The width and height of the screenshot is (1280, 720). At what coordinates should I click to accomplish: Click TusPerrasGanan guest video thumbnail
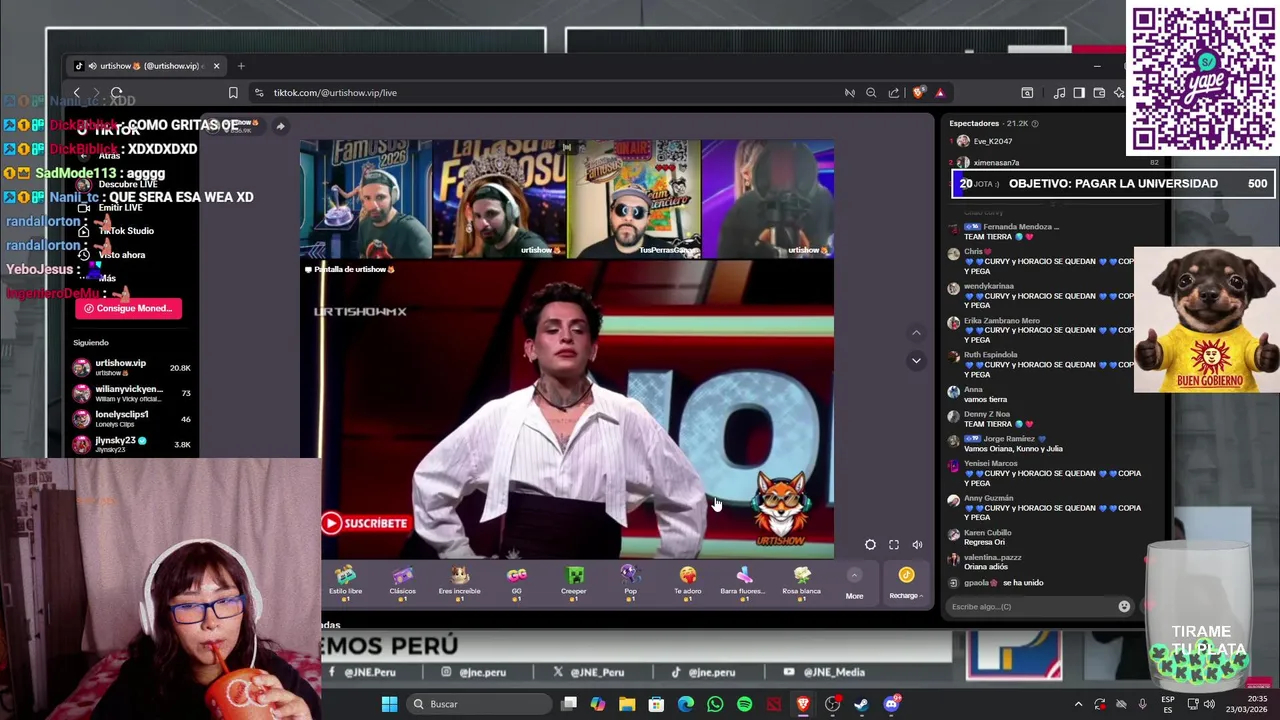point(634,199)
